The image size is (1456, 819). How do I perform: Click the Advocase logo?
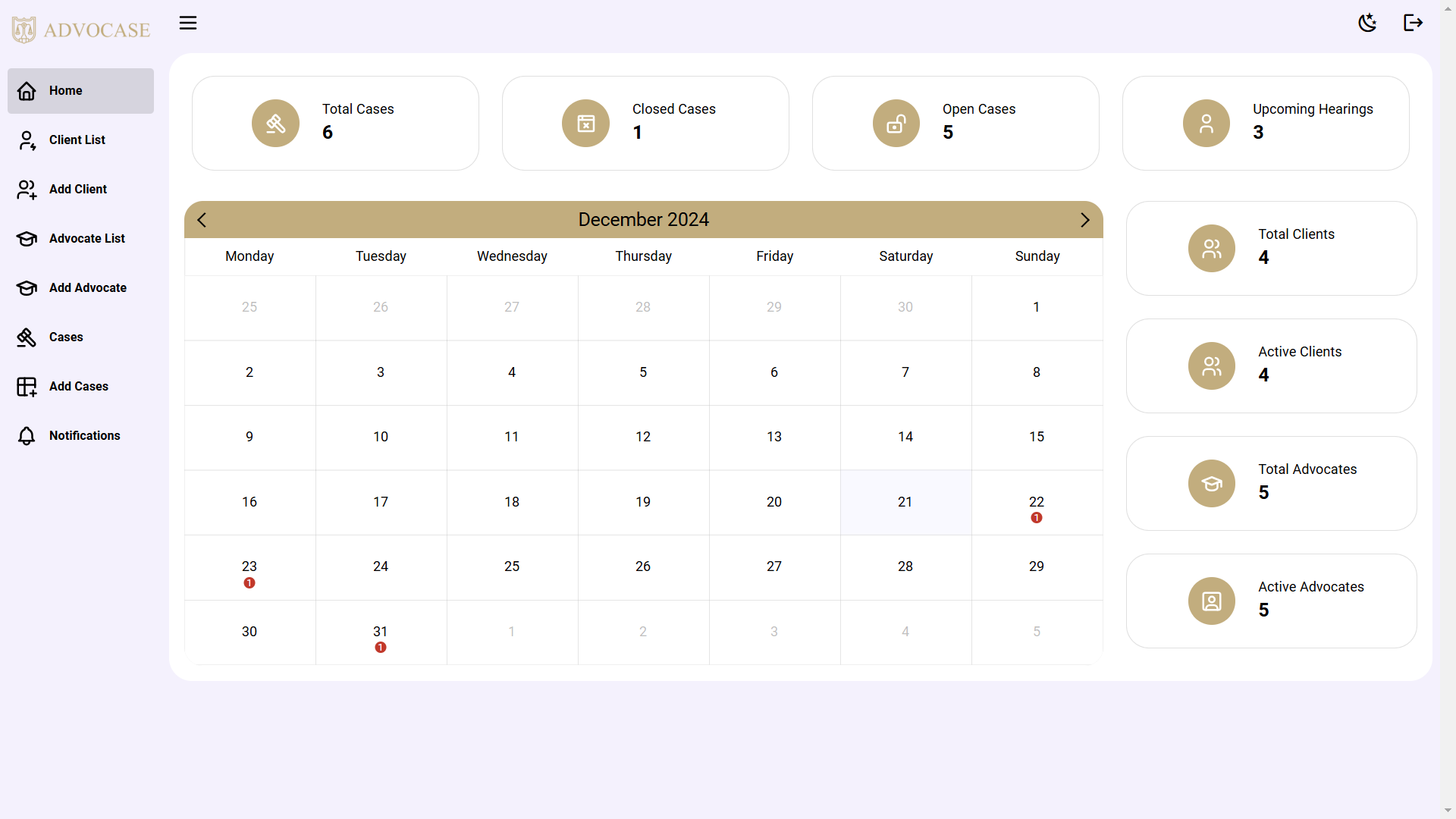point(81,30)
